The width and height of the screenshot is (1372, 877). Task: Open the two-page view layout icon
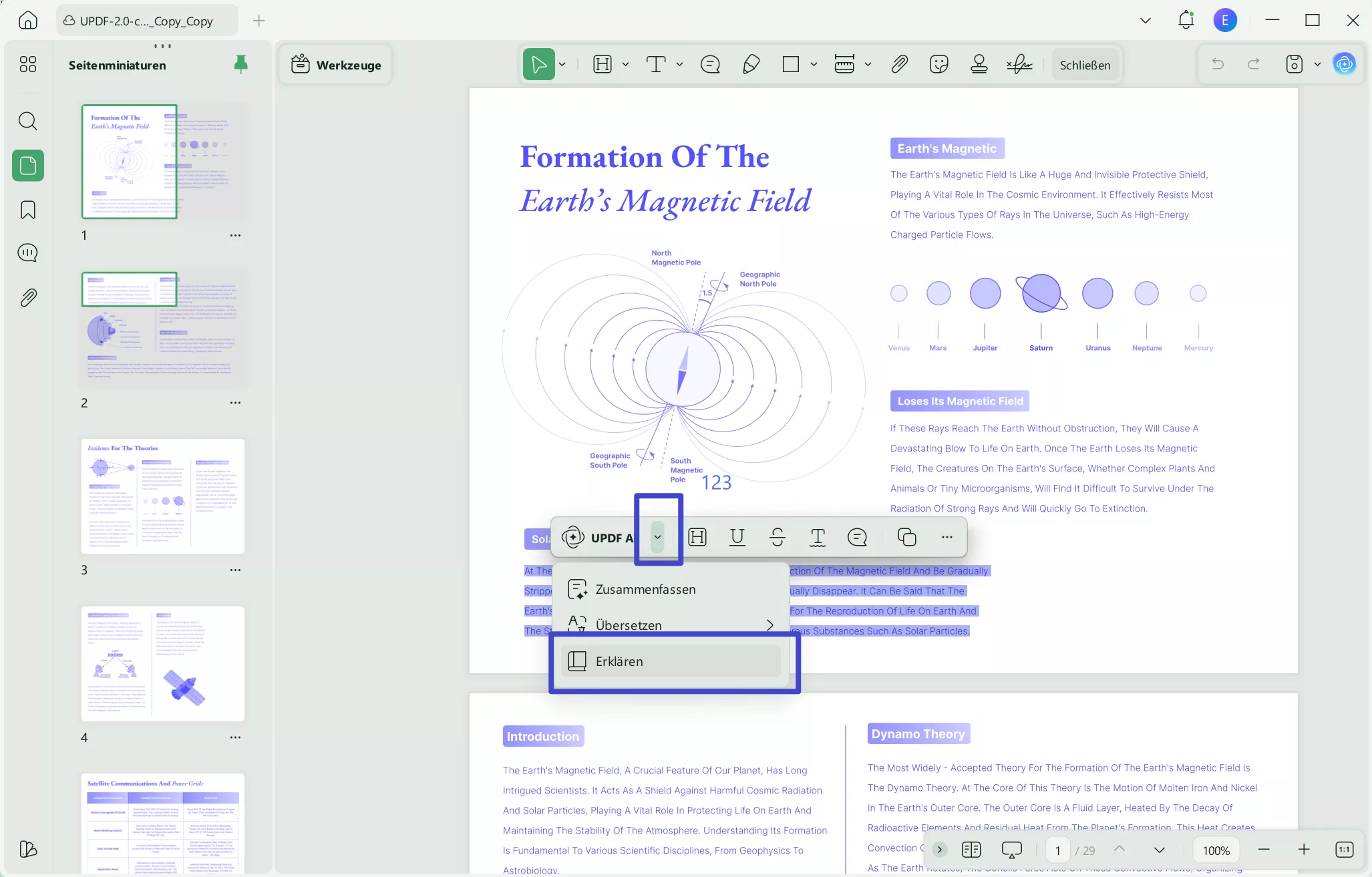[971, 850]
